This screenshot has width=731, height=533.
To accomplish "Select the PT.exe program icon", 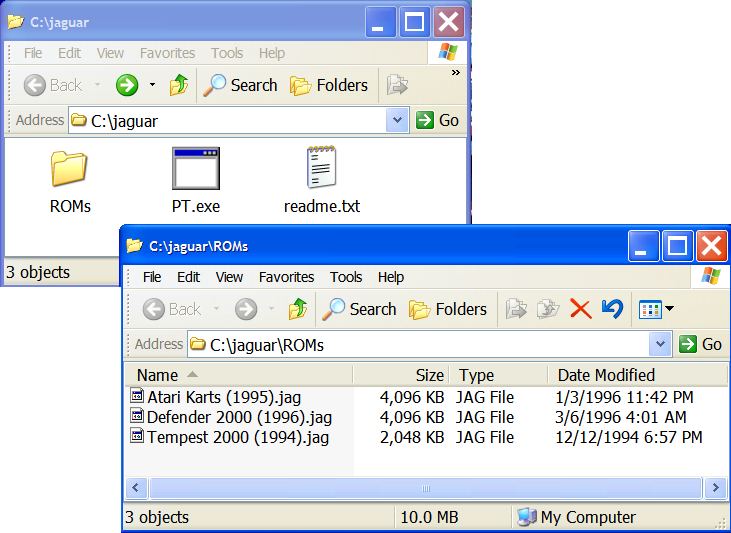I will coord(195,170).
